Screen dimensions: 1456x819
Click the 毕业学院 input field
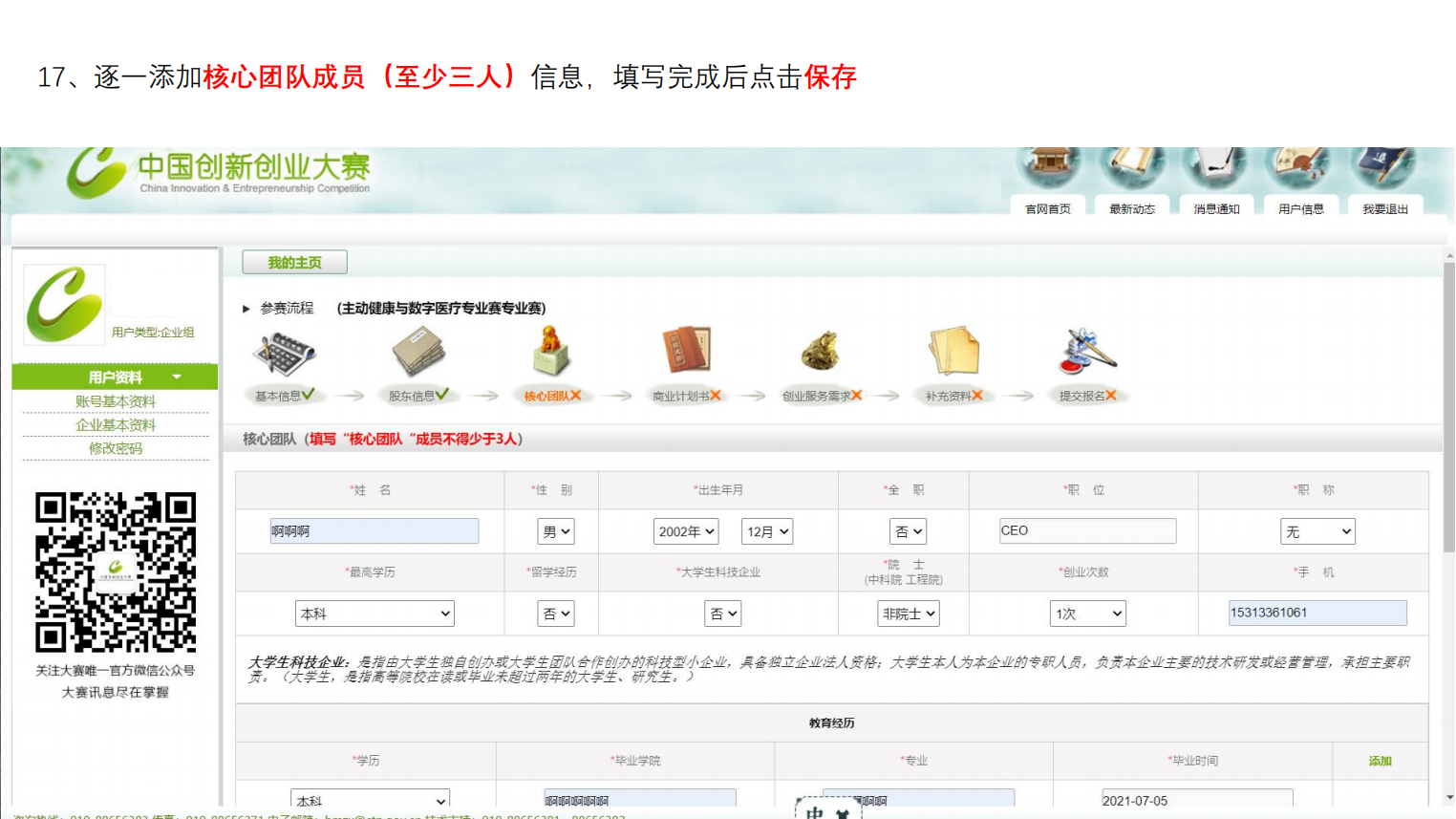point(640,800)
